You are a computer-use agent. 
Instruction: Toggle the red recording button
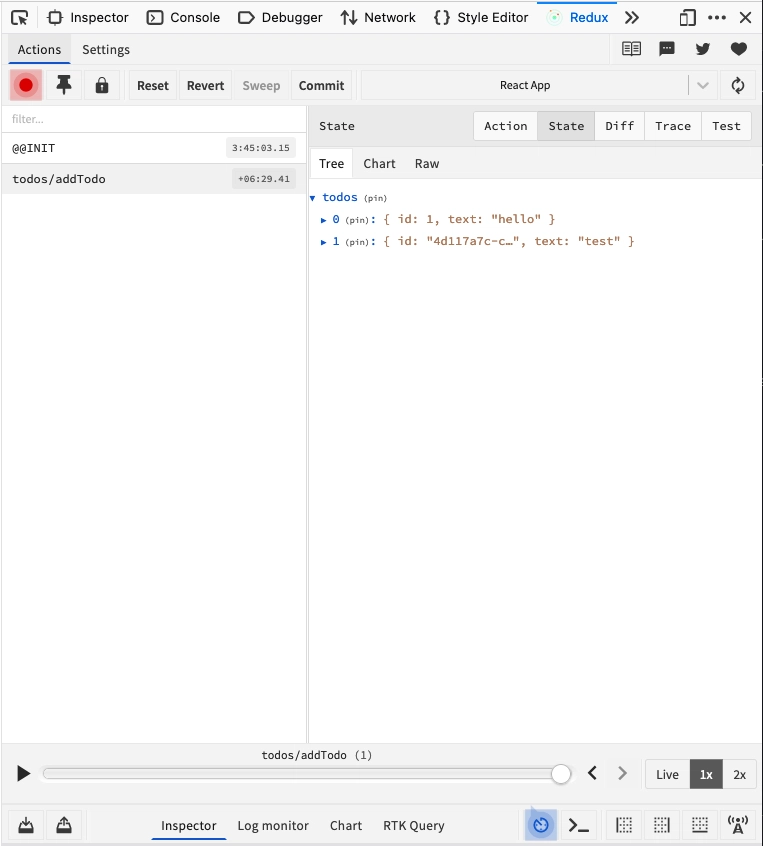26,85
